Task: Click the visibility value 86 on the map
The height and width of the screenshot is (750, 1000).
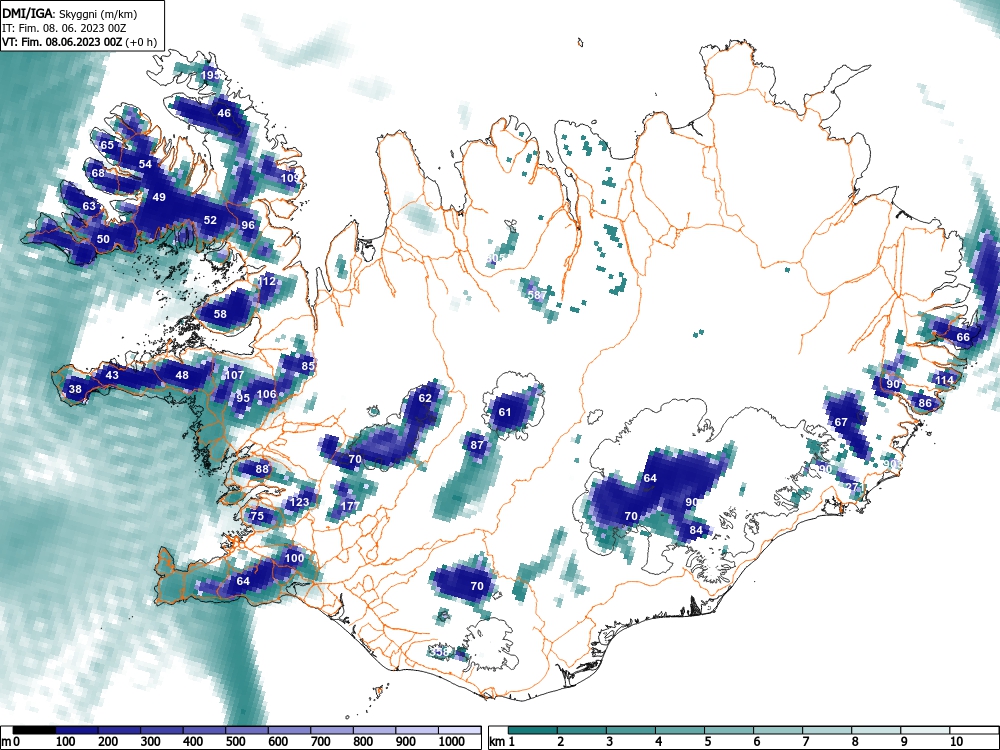Action: [x=925, y=403]
